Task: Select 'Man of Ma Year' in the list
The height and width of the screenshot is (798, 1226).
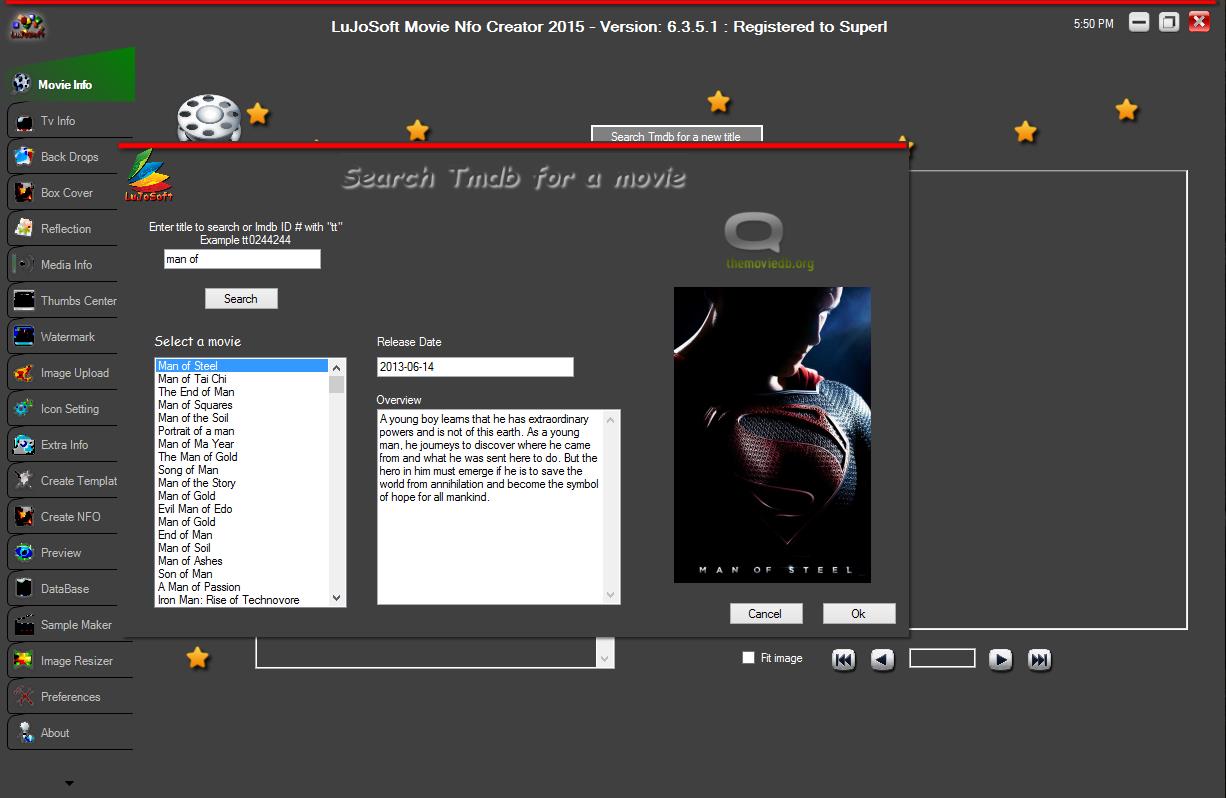Action: [x=241, y=444]
